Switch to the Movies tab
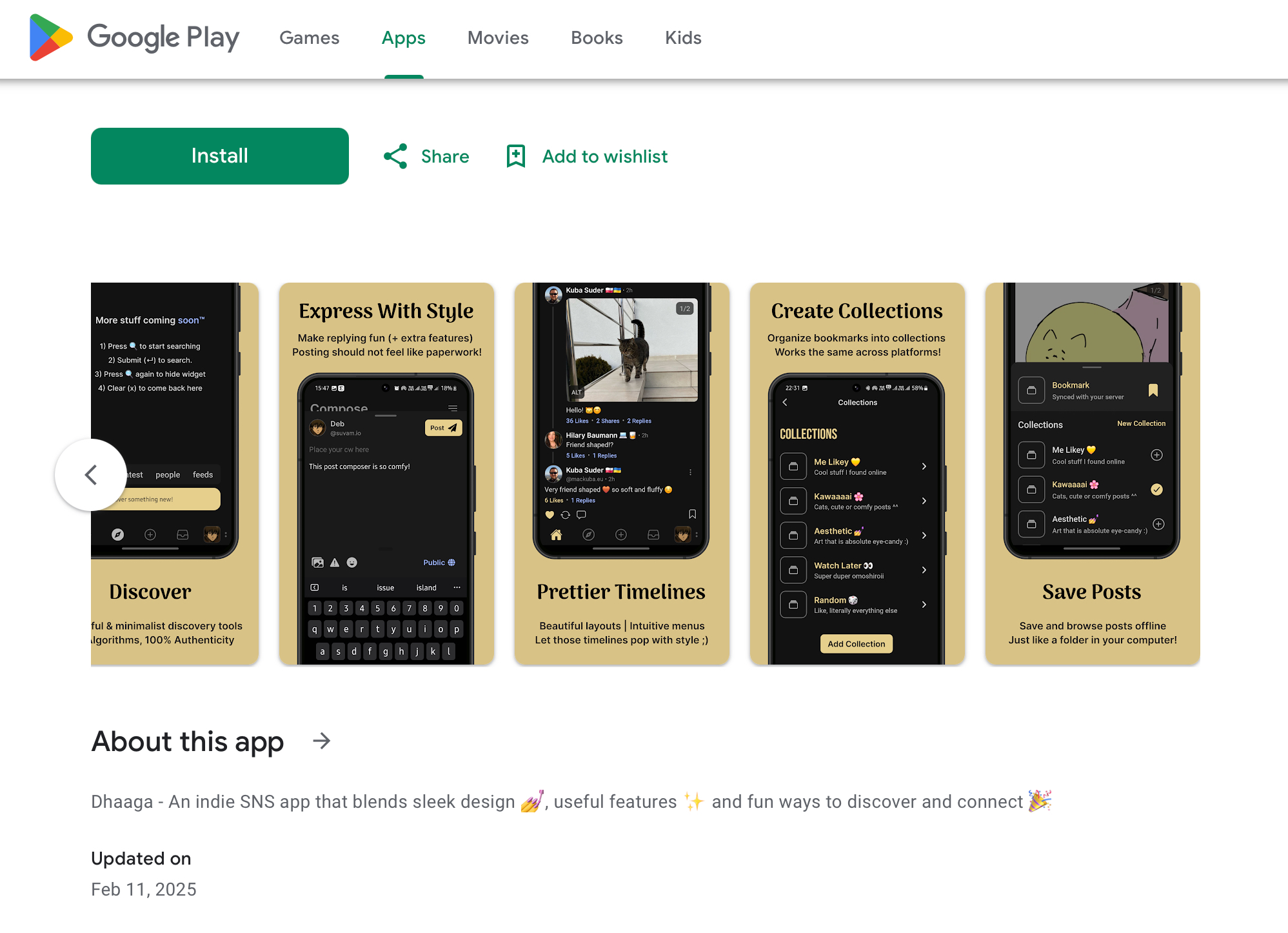Screen dimensions: 1288x933 coord(498,38)
